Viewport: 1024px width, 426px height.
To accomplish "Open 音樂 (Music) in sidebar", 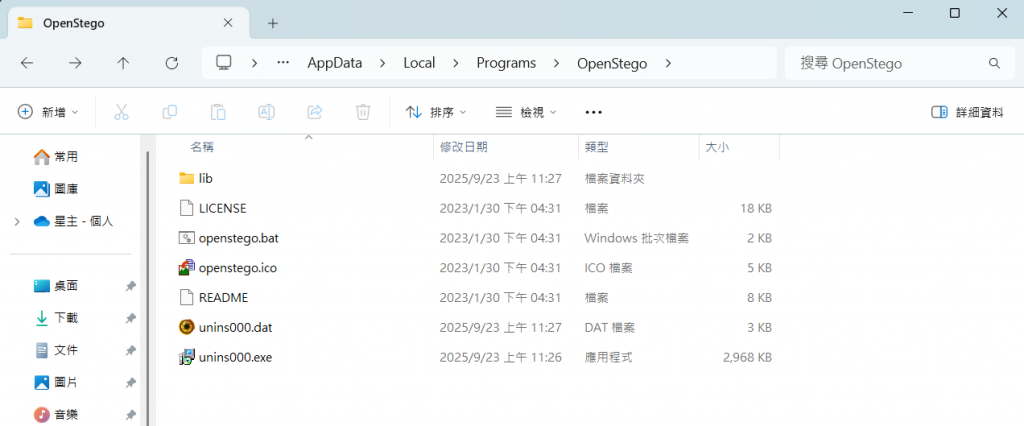I will (x=56, y=414).
